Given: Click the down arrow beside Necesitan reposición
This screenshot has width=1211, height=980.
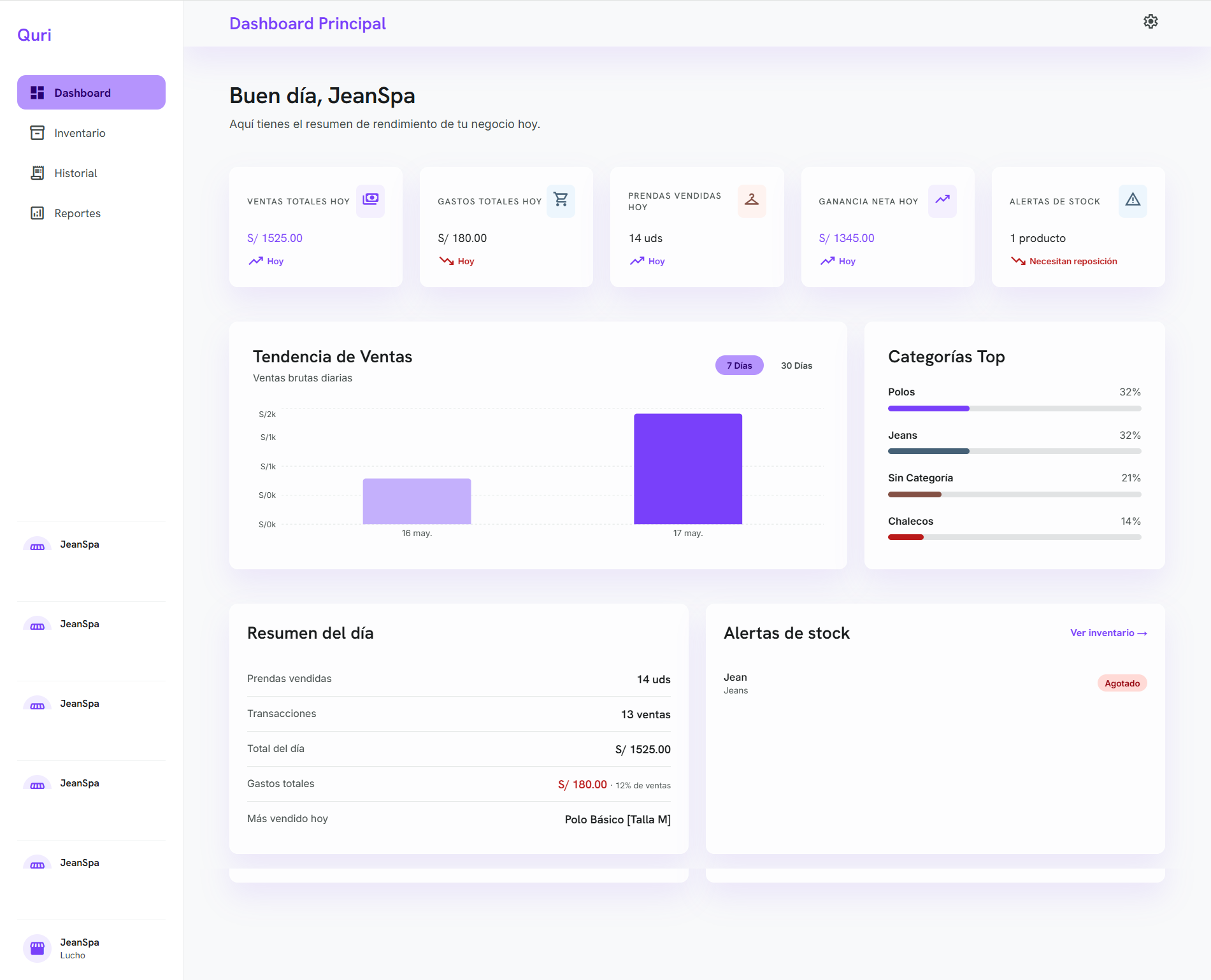Looking at the screenshot, I should [x=1018, y=261].
